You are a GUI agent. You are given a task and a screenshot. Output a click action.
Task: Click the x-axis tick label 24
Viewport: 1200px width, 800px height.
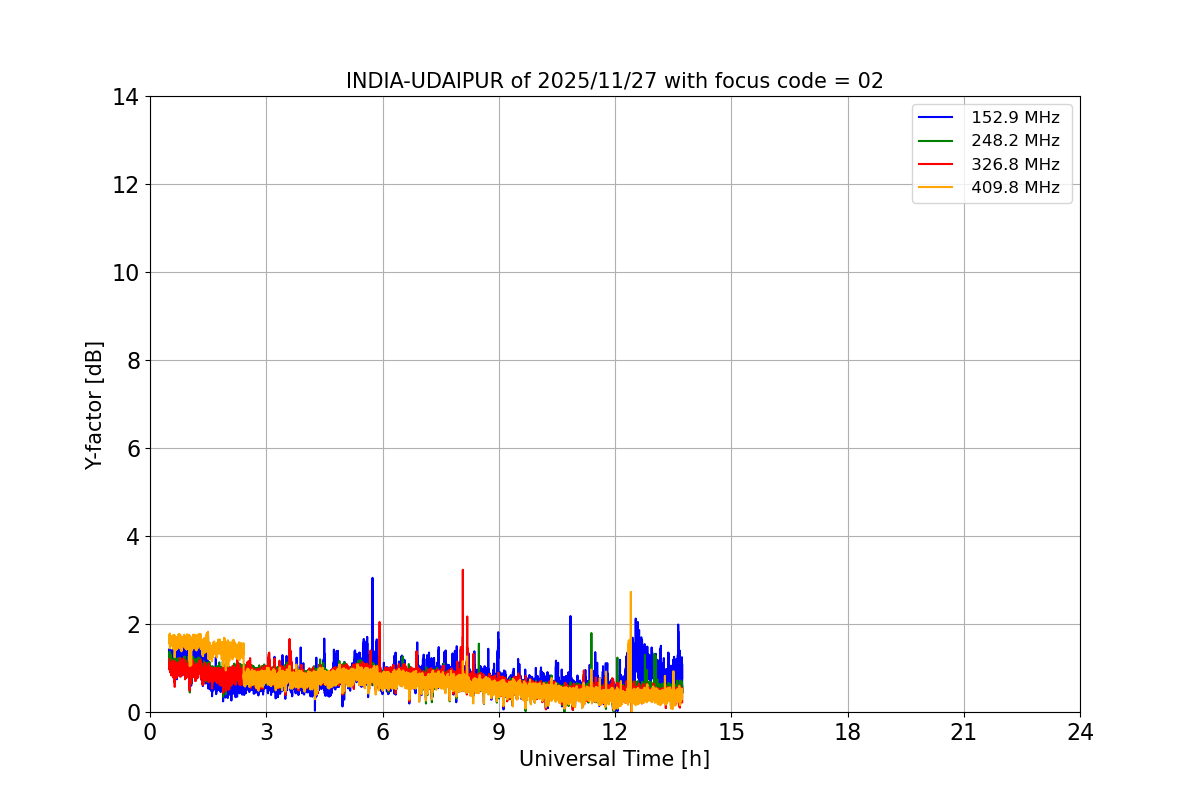click(x=1080, y=732)
